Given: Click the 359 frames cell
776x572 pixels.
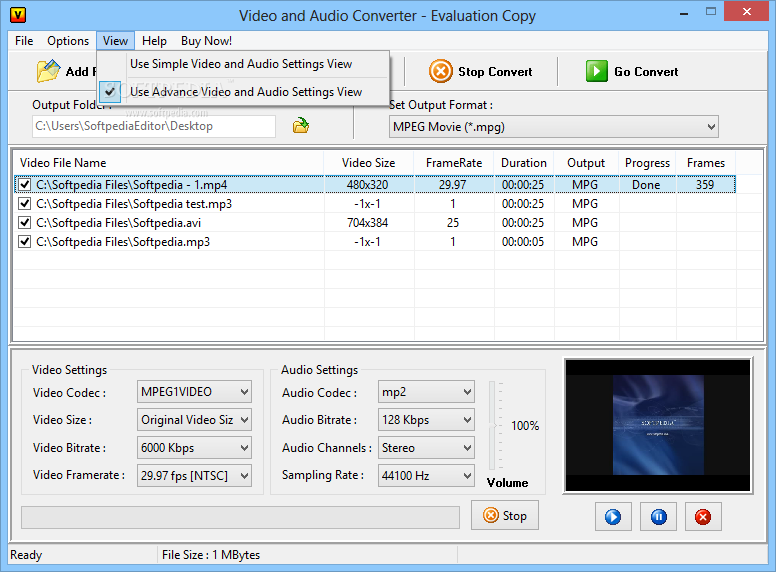Looking at the screenshot, I should [705, 185].
